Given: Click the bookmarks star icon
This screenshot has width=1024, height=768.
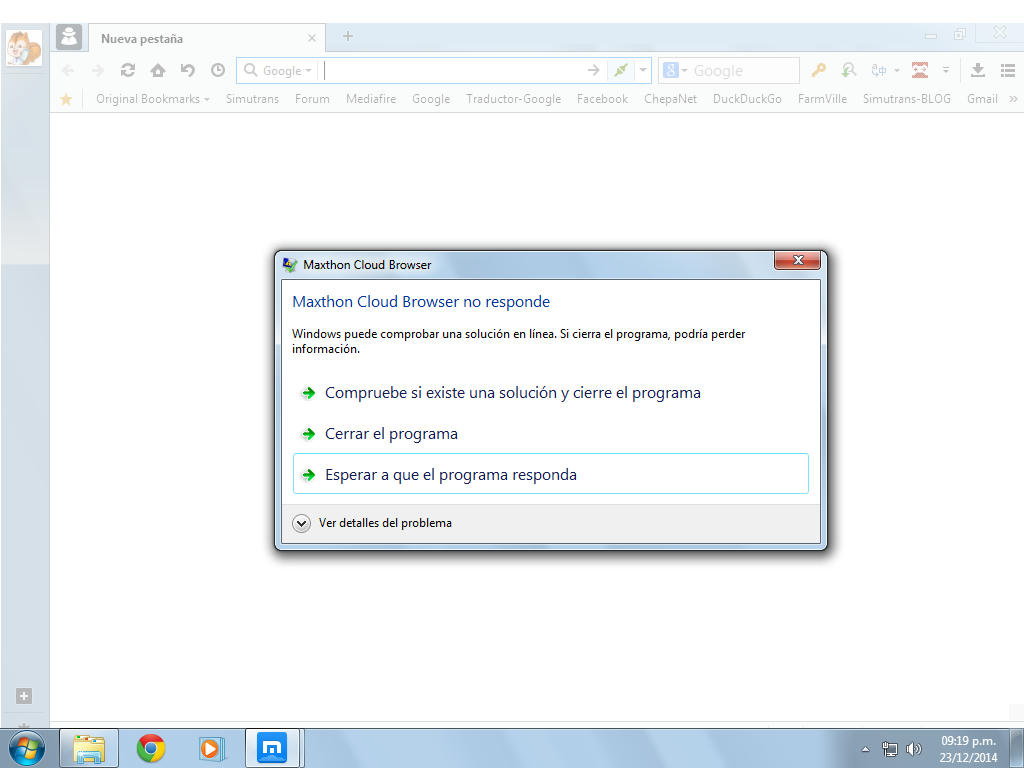Looking at the screenshot, I should (x=66, y=99).
